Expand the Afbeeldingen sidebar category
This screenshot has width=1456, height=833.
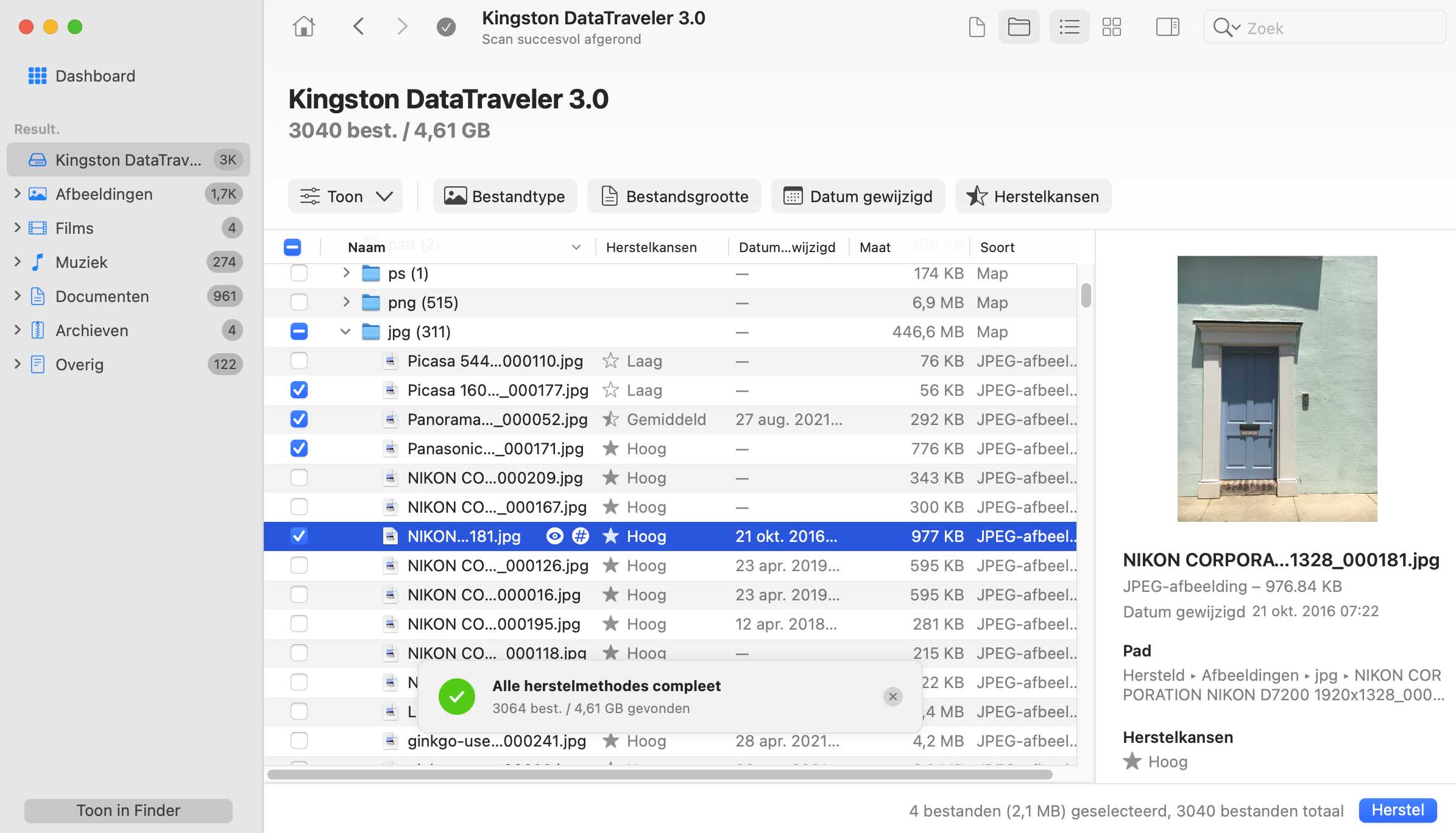click(17, 194)
